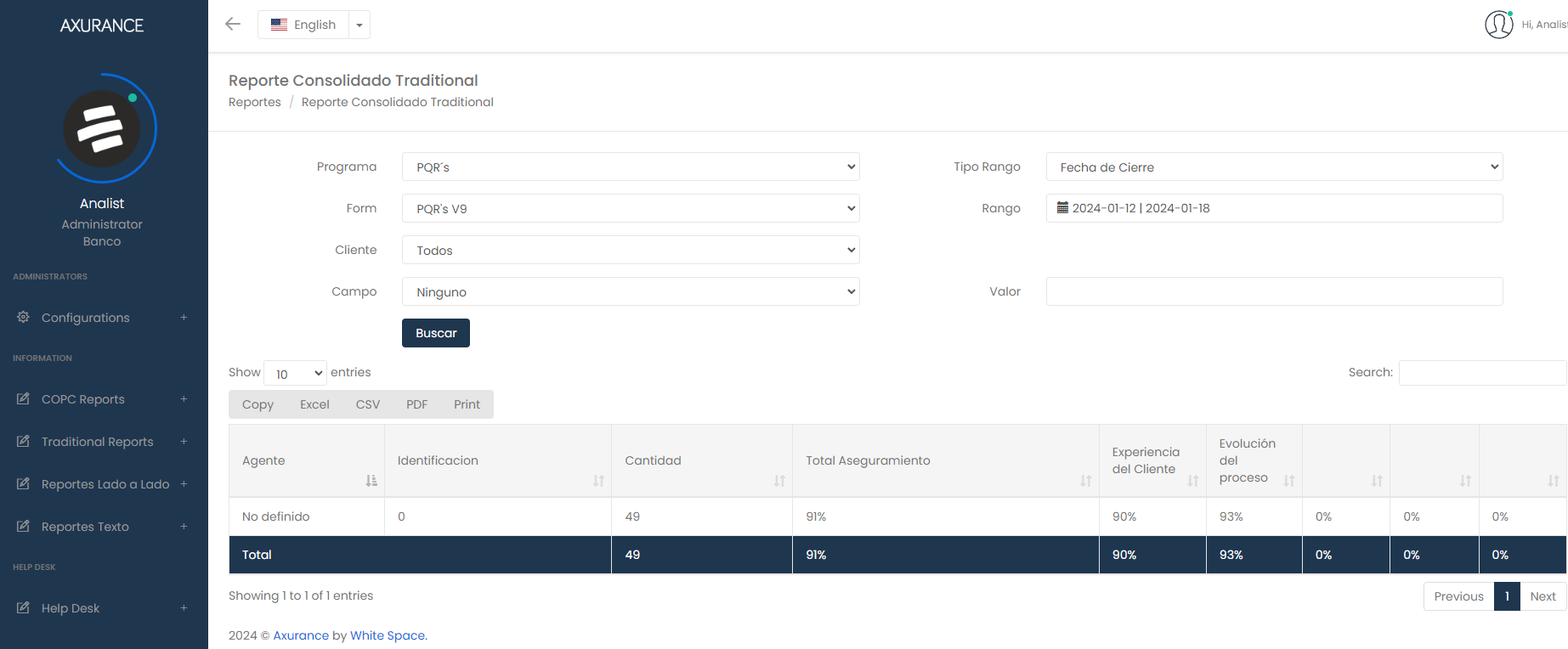Click the Help Desk edit icon

pos(23,607)
